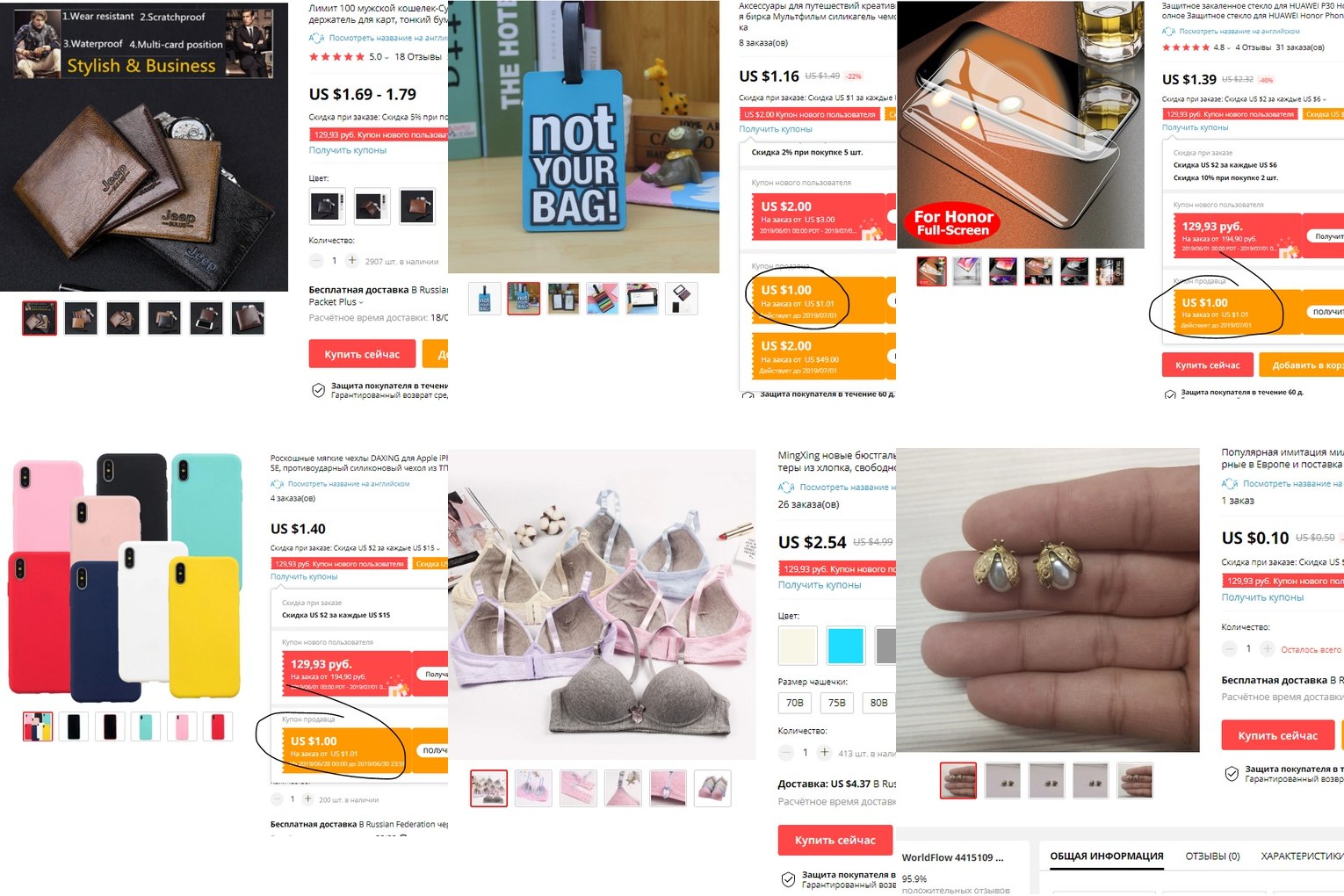Select cup size 75B option

pyautogui.click(x=837, y=703)
